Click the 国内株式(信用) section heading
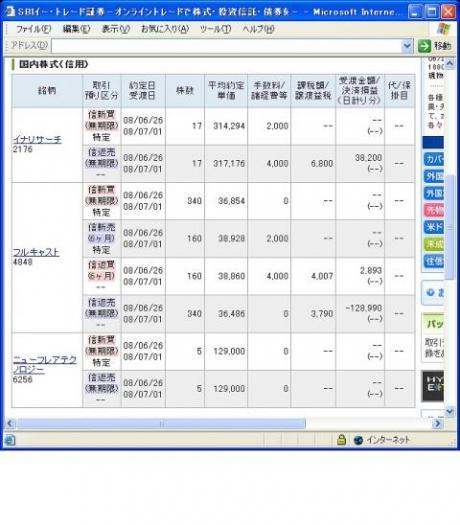The image size is (460, 525). tap(53, 64)
